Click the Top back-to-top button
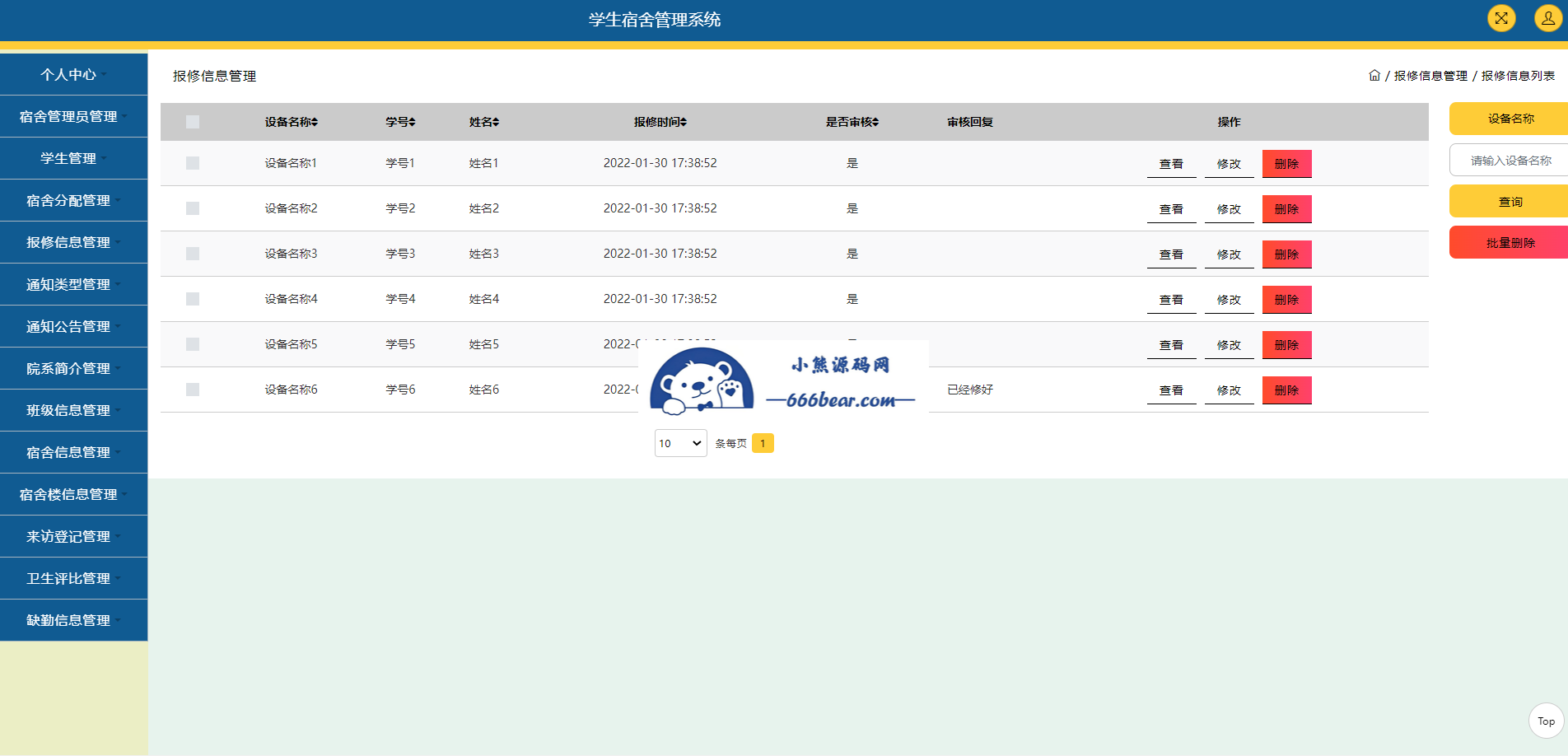 point(1546,721)
